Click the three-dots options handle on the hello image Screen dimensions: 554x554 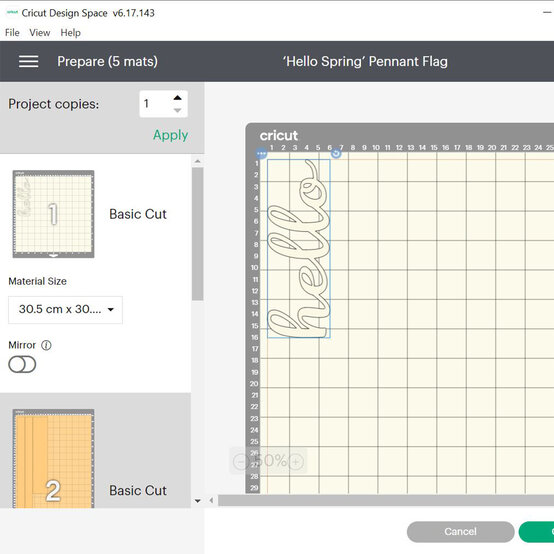tap(261, 154)
